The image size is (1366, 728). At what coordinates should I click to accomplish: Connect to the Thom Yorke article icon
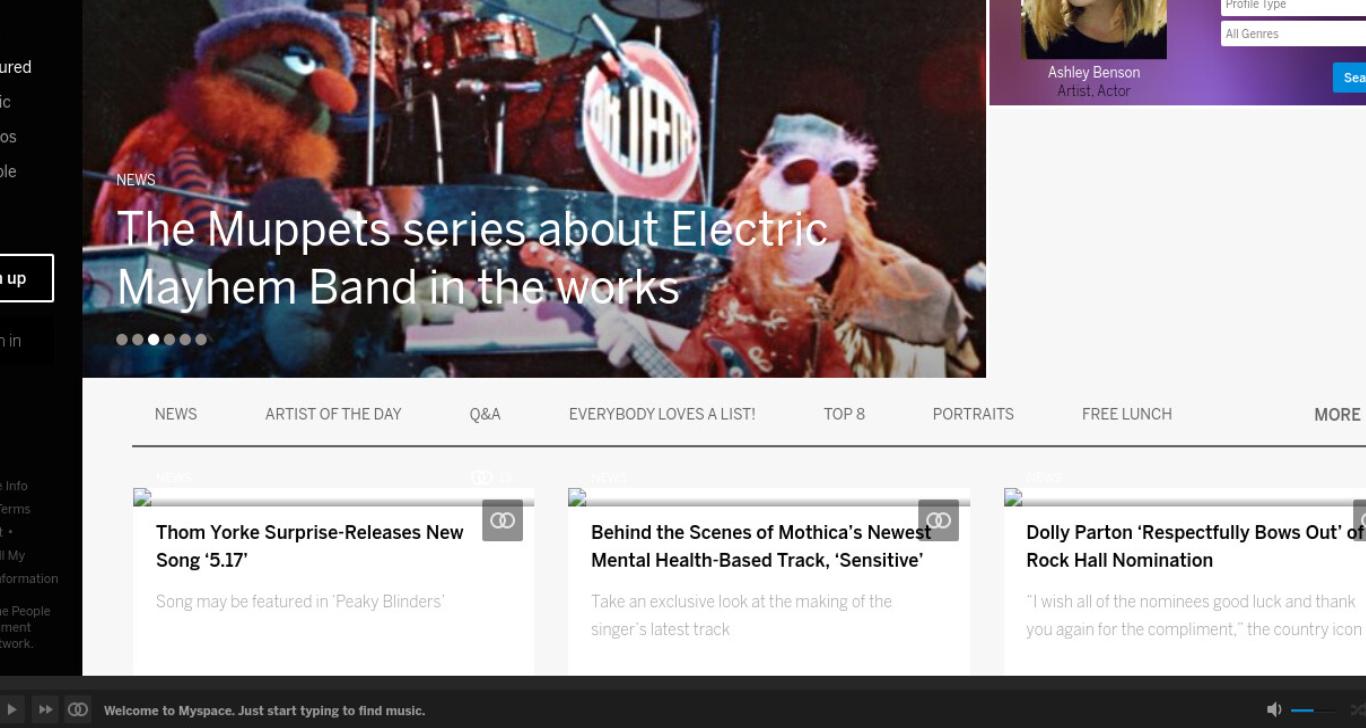coord(502,520)
